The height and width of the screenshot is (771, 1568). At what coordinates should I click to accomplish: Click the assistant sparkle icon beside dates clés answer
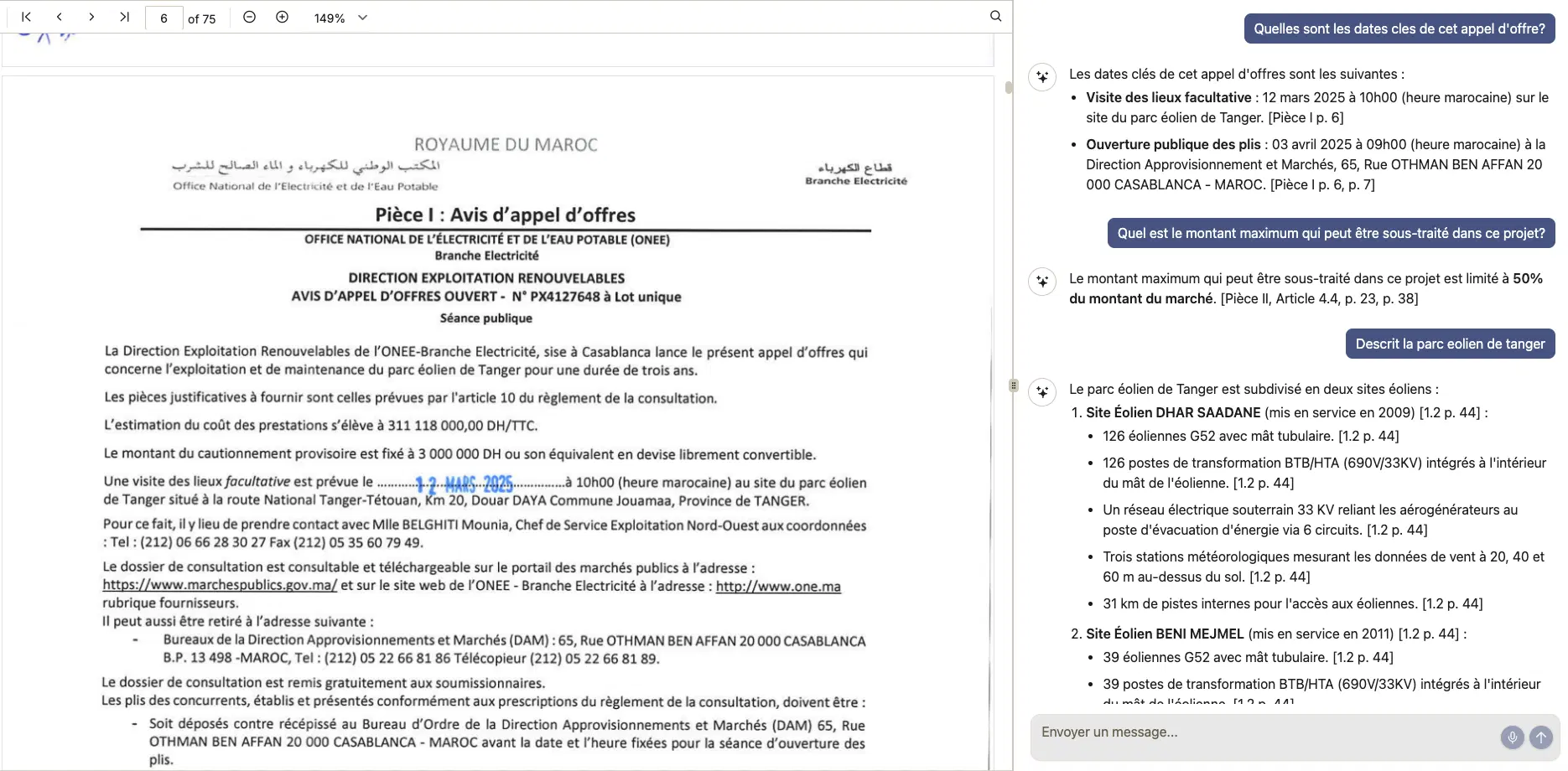[1042, 77]
